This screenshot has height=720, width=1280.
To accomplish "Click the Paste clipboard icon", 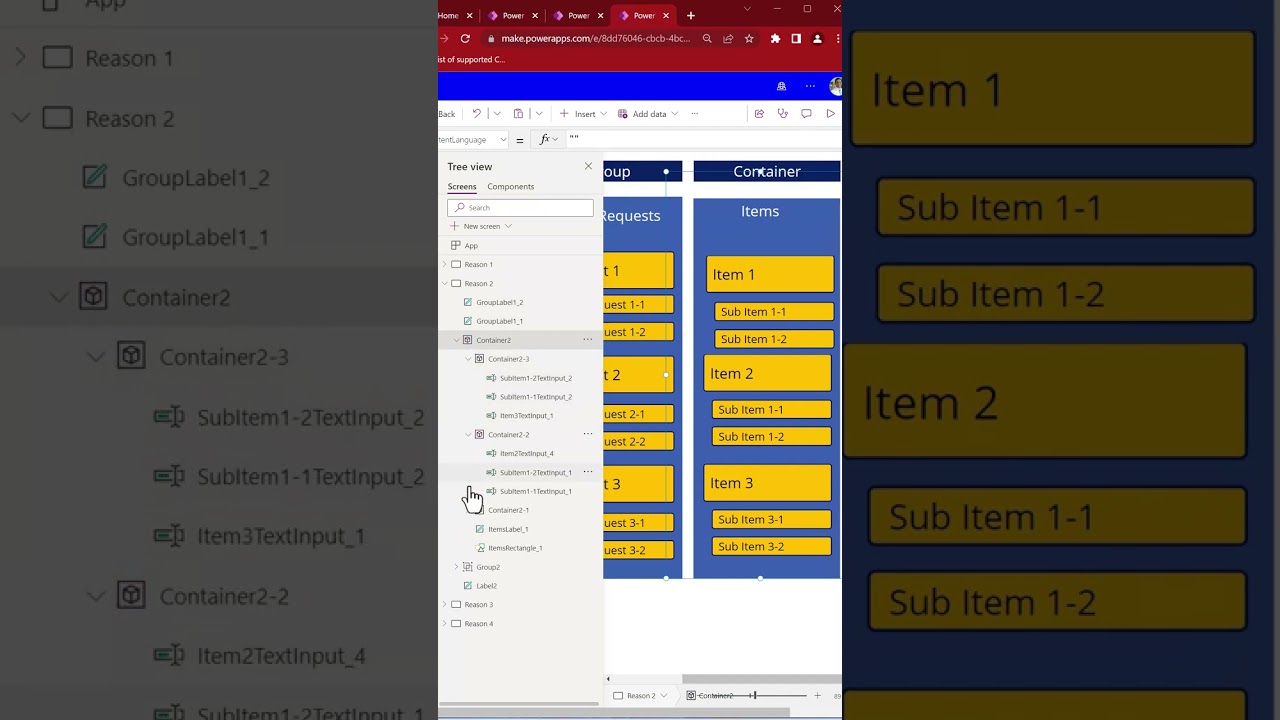I will [x=518, y=114].
